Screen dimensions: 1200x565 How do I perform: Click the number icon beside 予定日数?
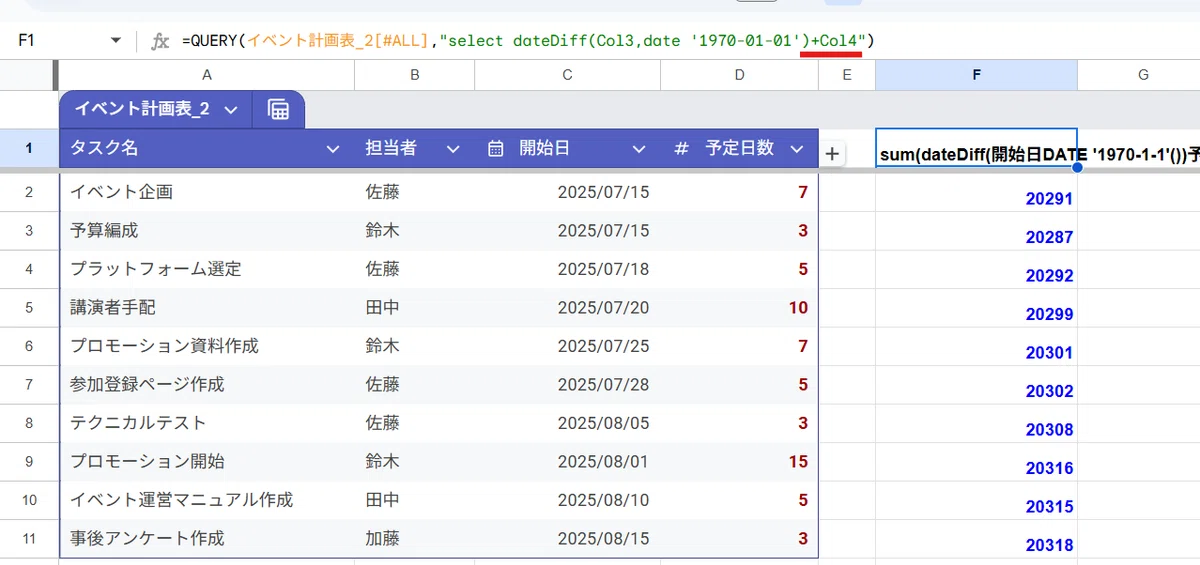[682, 148]
